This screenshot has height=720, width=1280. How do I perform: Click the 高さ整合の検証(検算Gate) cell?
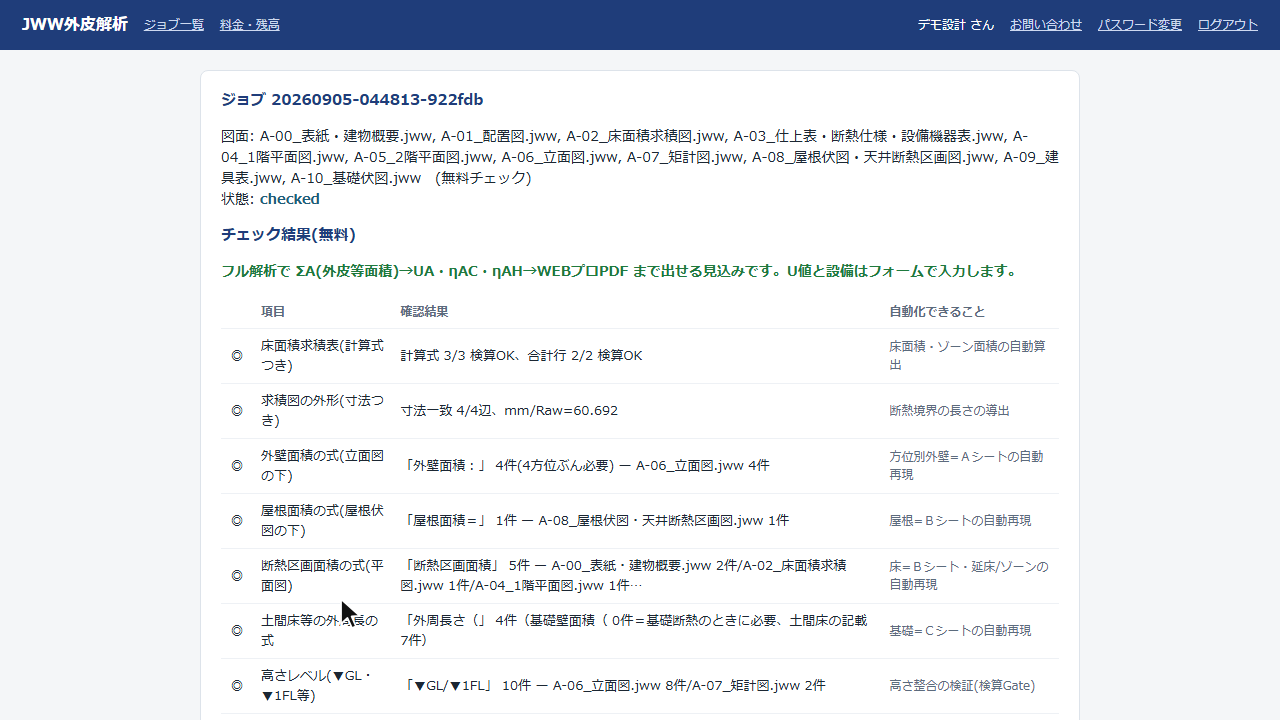(x=962, y=686)
